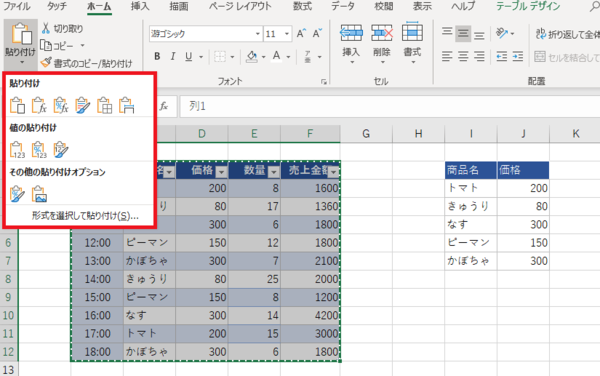Click Paste Values and Source Formatting icon

(61, 150)
